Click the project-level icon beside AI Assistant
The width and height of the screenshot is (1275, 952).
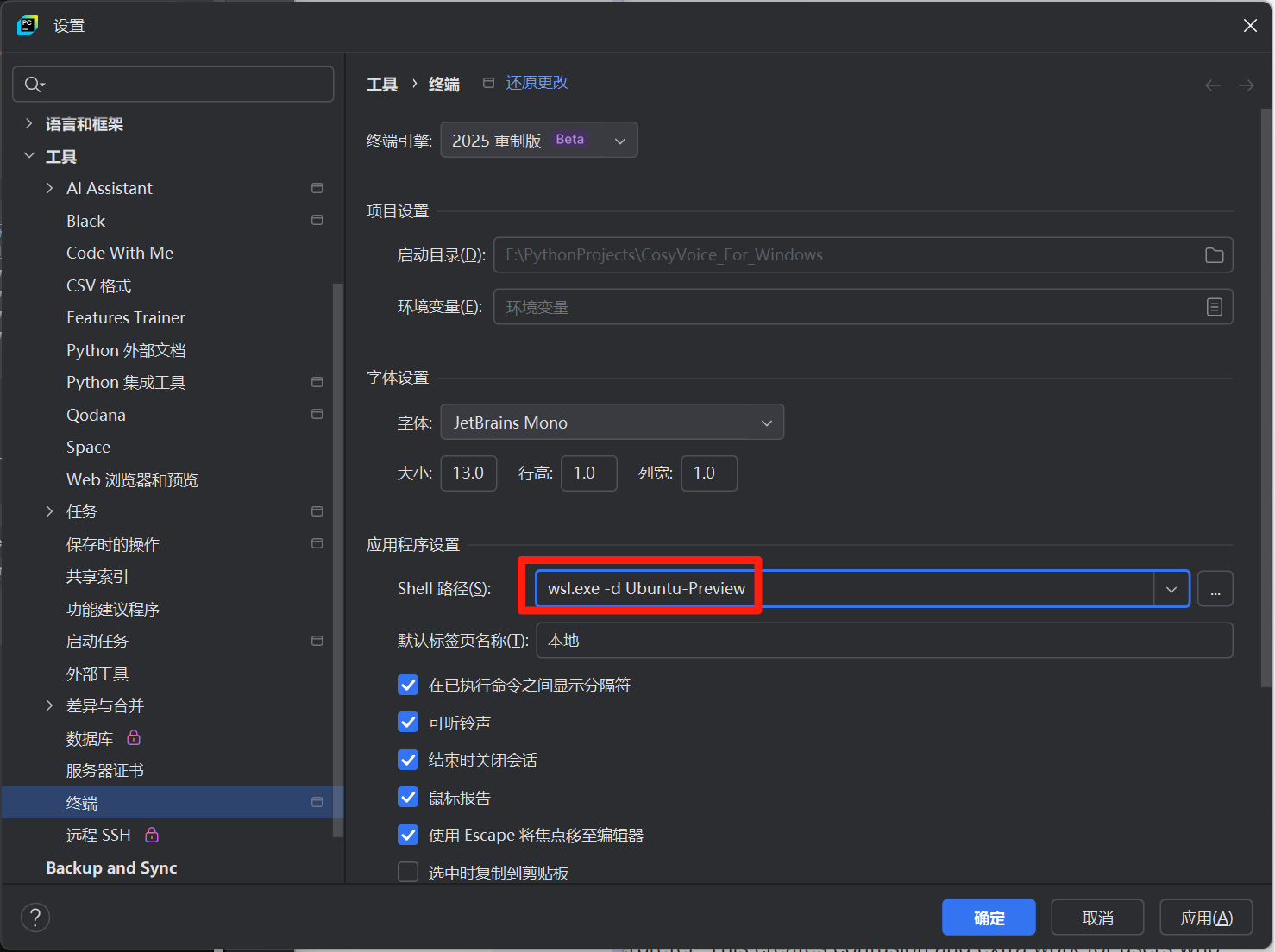tap(317, 188)
